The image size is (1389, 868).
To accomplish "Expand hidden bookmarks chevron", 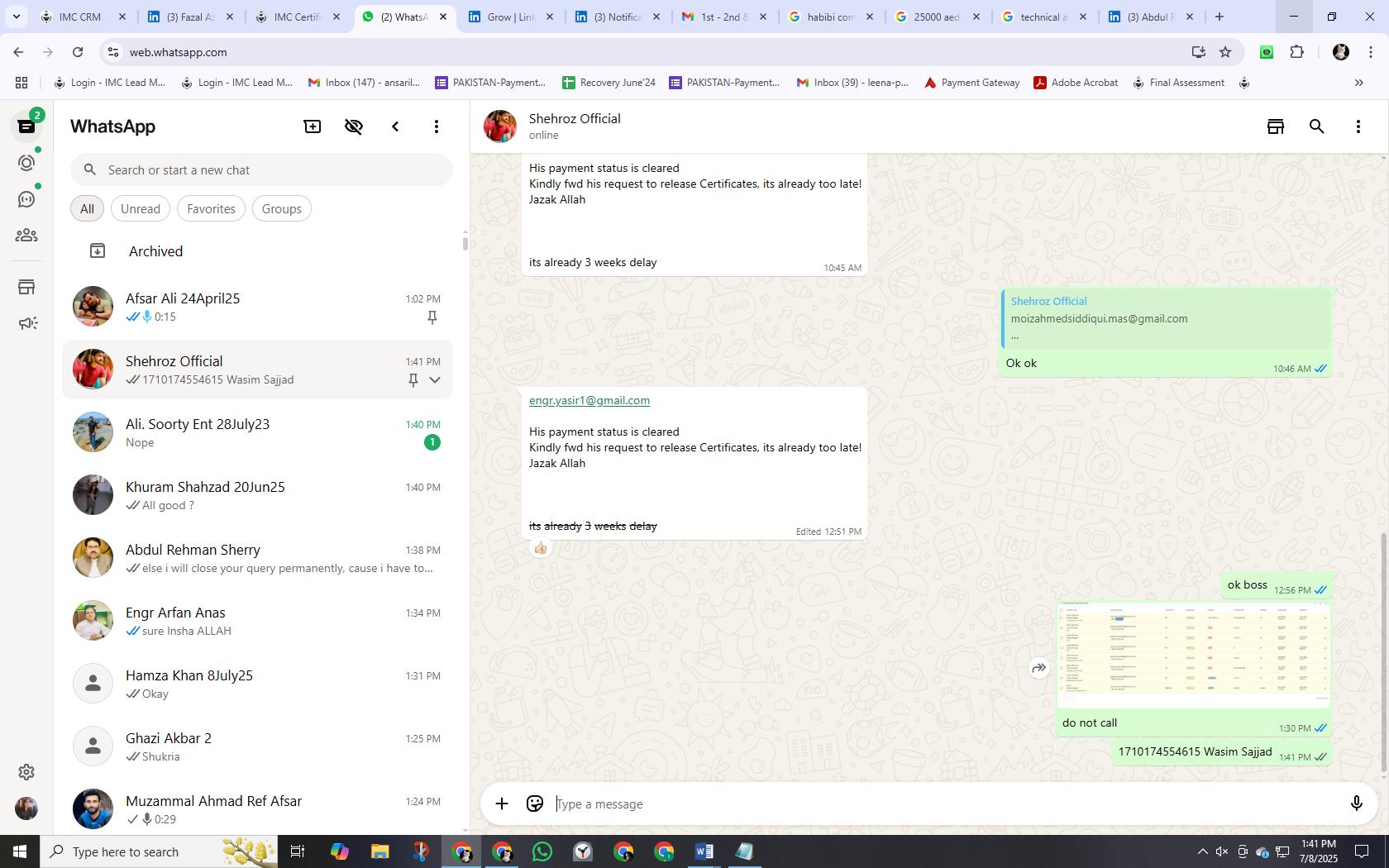I will (1358, 83).
